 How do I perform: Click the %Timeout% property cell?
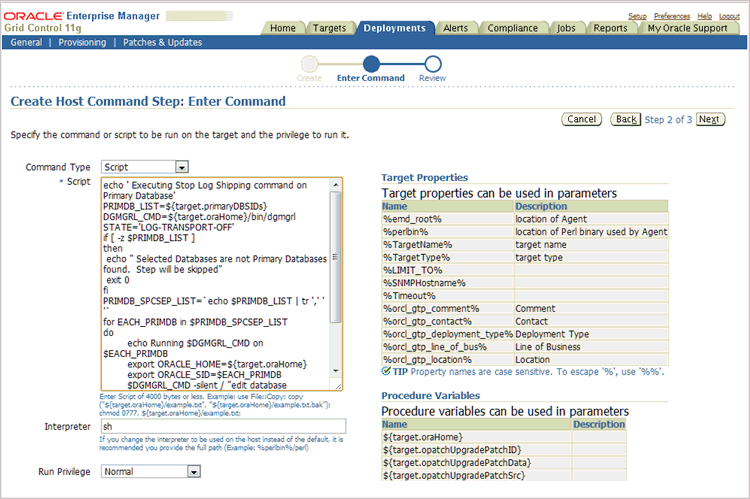(448, 296)
